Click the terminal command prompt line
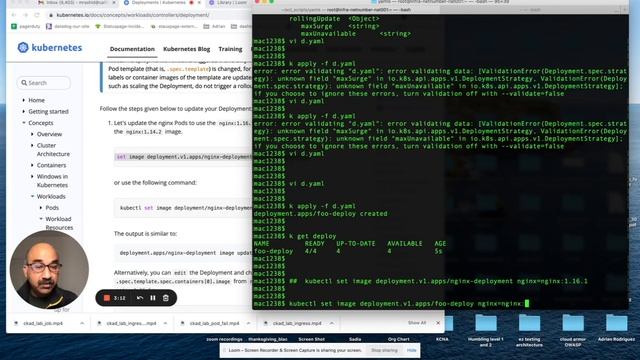This screenshot has width=640, height=360. click(391, 304)
